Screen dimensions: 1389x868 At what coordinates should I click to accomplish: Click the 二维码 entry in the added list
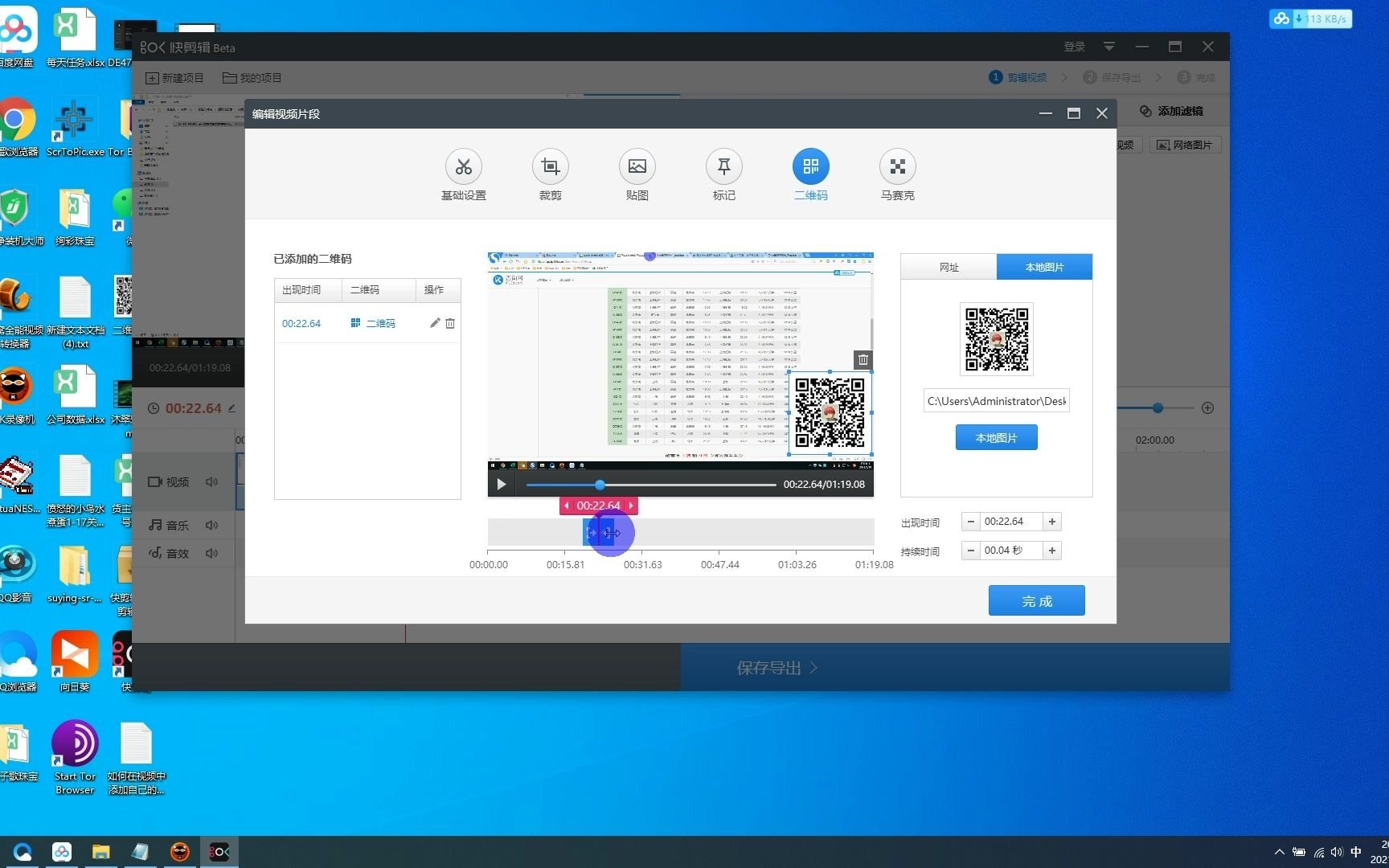pyautogui.click(x=373, y=323)
